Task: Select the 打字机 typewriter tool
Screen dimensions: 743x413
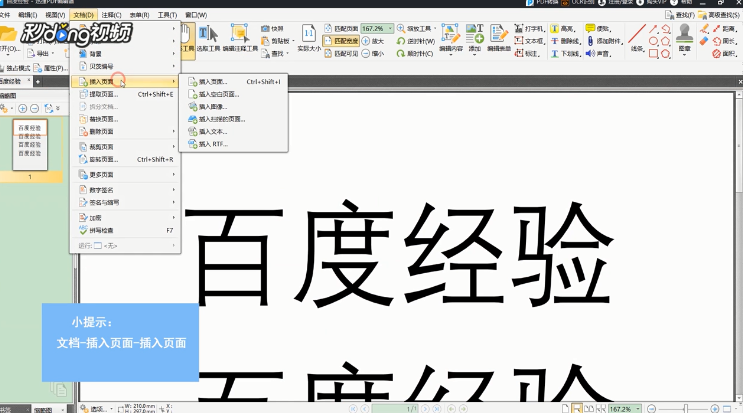Action: point(529,29)
